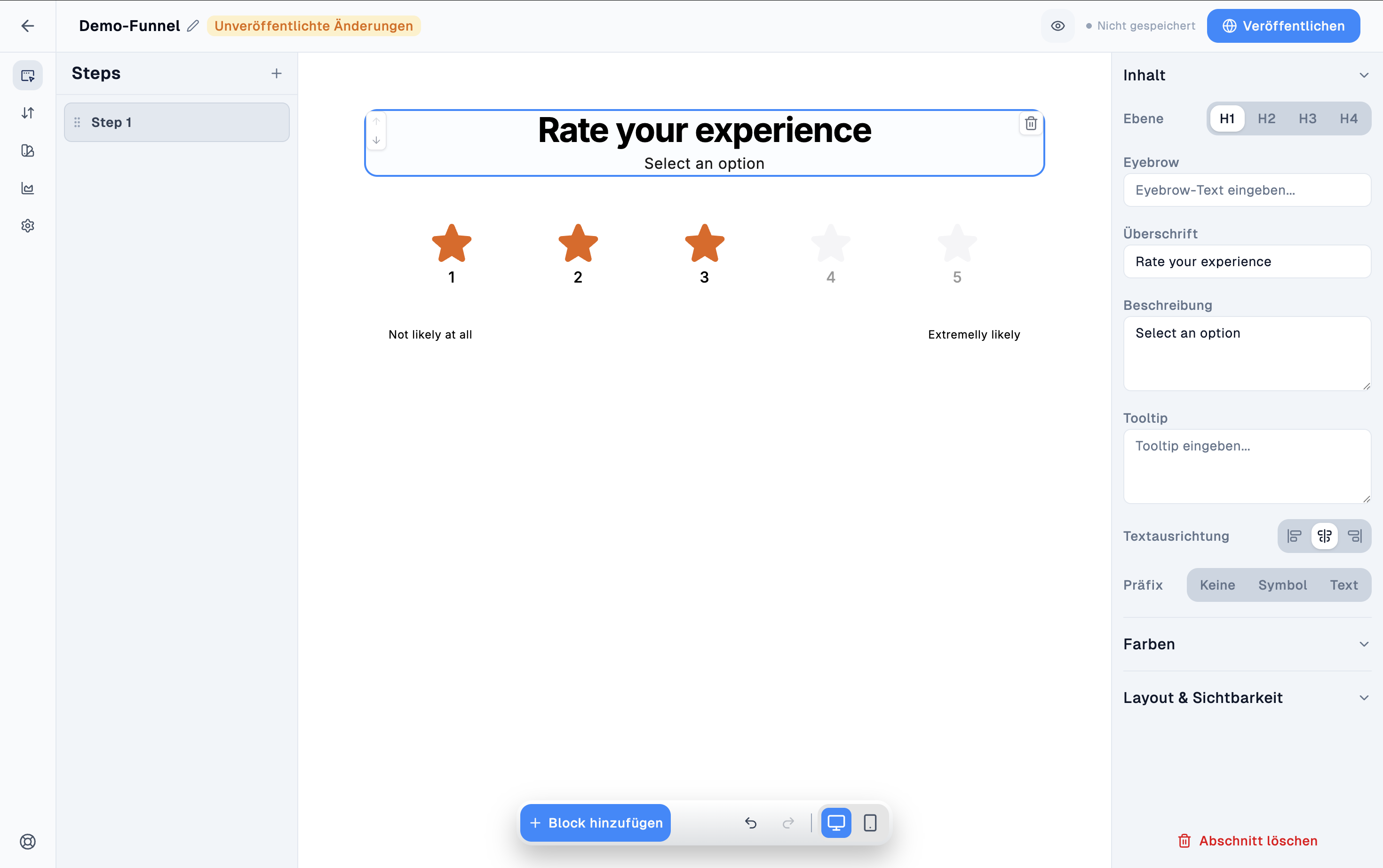Open the design theme sidebar icon
This screenshot has width=1383, height=868.
point(28,150)
